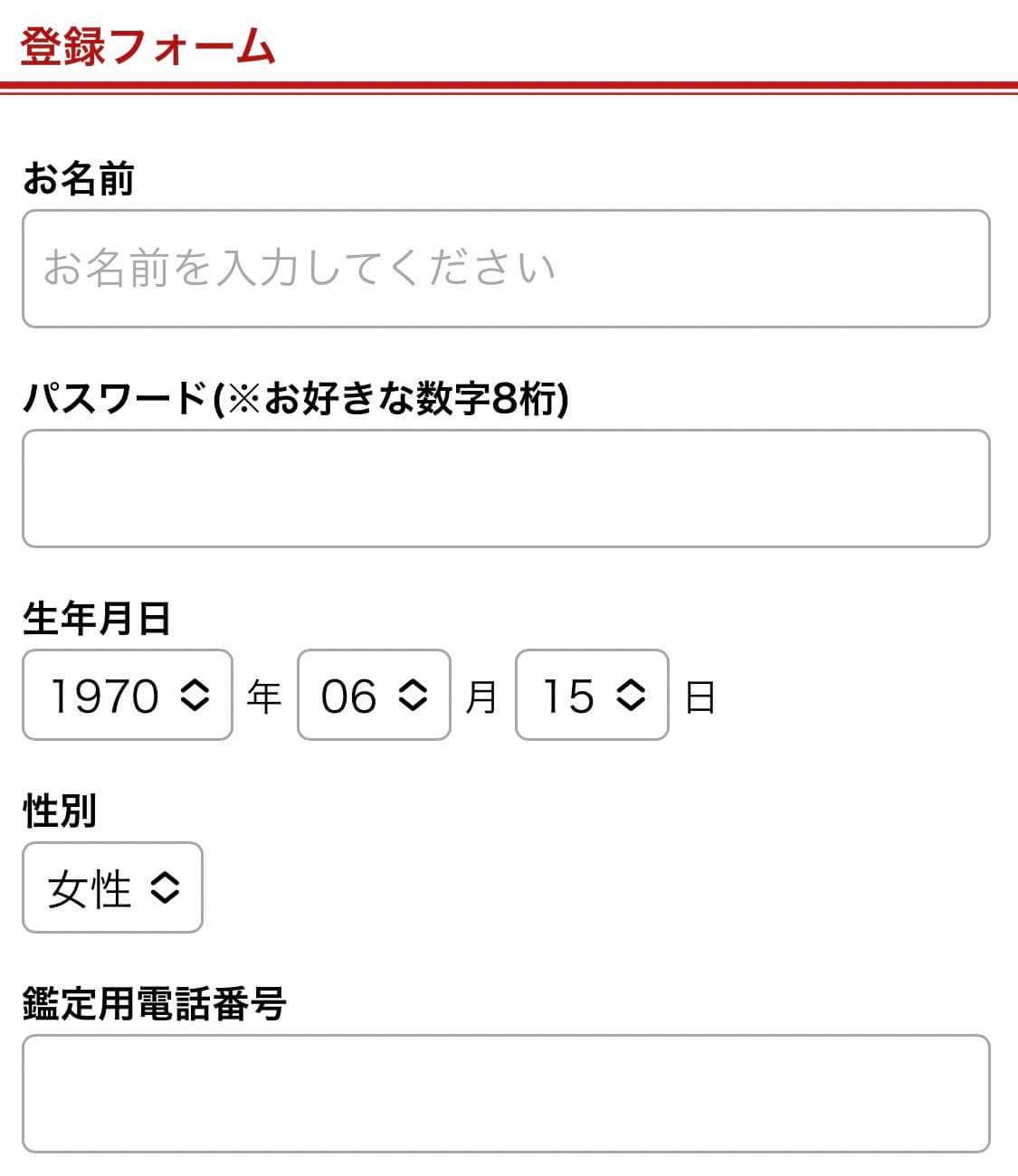
Task: Focus the パスワード password input box
Action: coord(506,488)
